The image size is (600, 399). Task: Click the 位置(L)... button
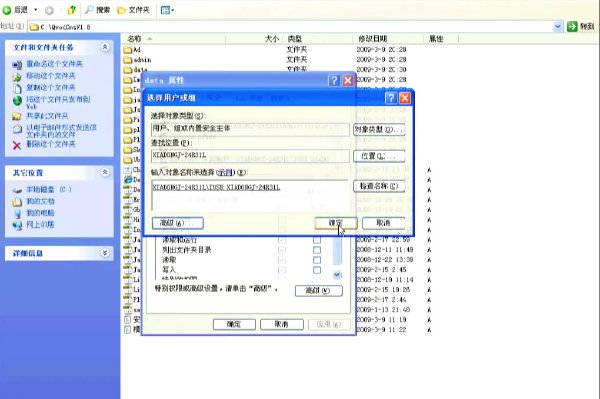pyautogui.click(x=379, y=156)
